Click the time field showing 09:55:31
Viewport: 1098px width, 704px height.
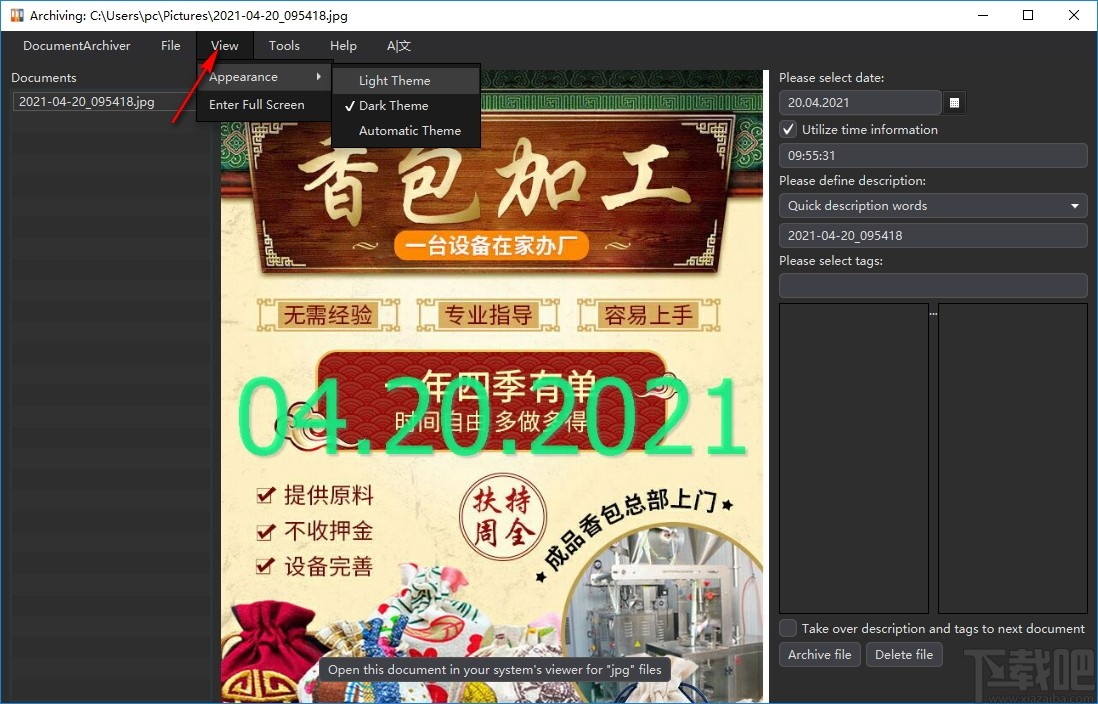tap(932, 155)
